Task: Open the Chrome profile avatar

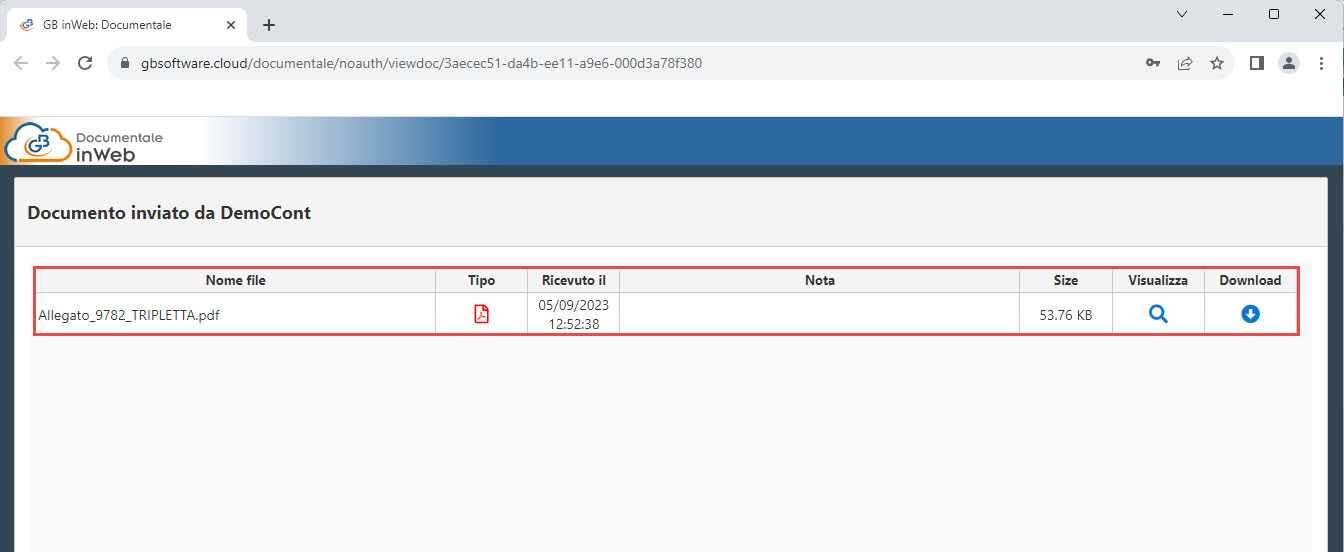Action: pyautogui.click(x=1289, y=63)
